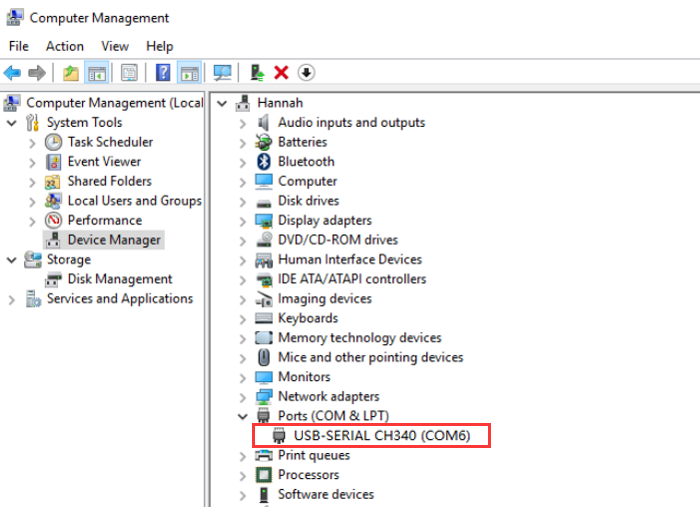This screenshot has height=507, width=700.
Task: Click the down-arrow Disable device icon
Action: (306, 73)
